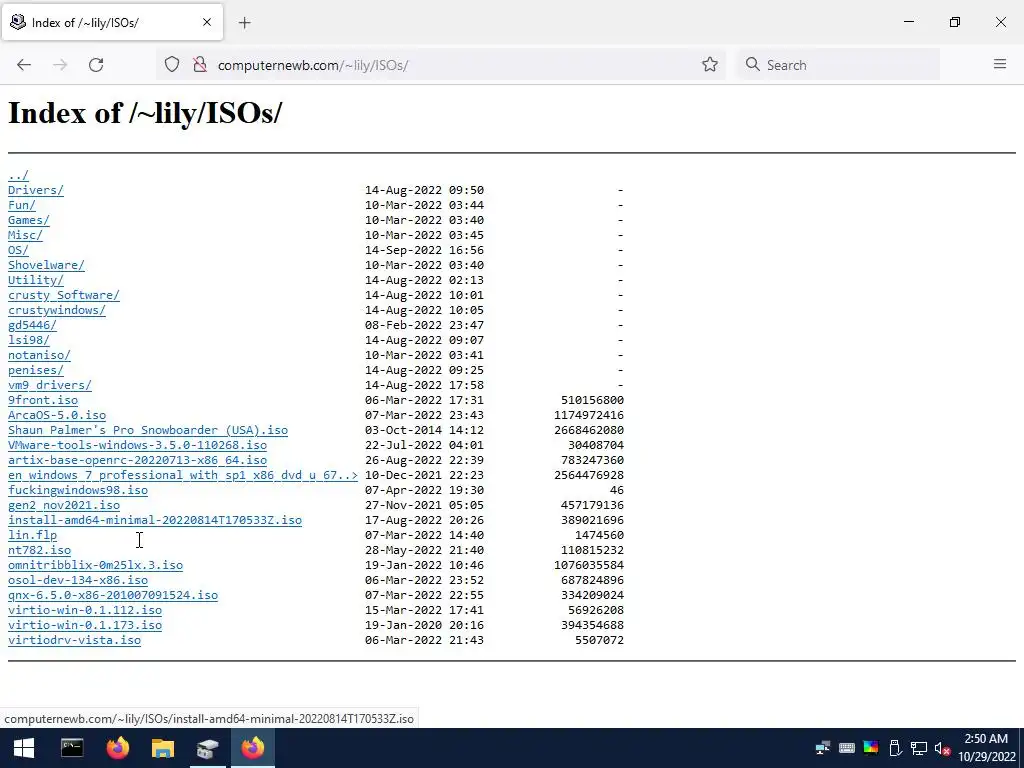Download VMware-tools-windows-3.5.0-110268.iso

pos(137,445)
